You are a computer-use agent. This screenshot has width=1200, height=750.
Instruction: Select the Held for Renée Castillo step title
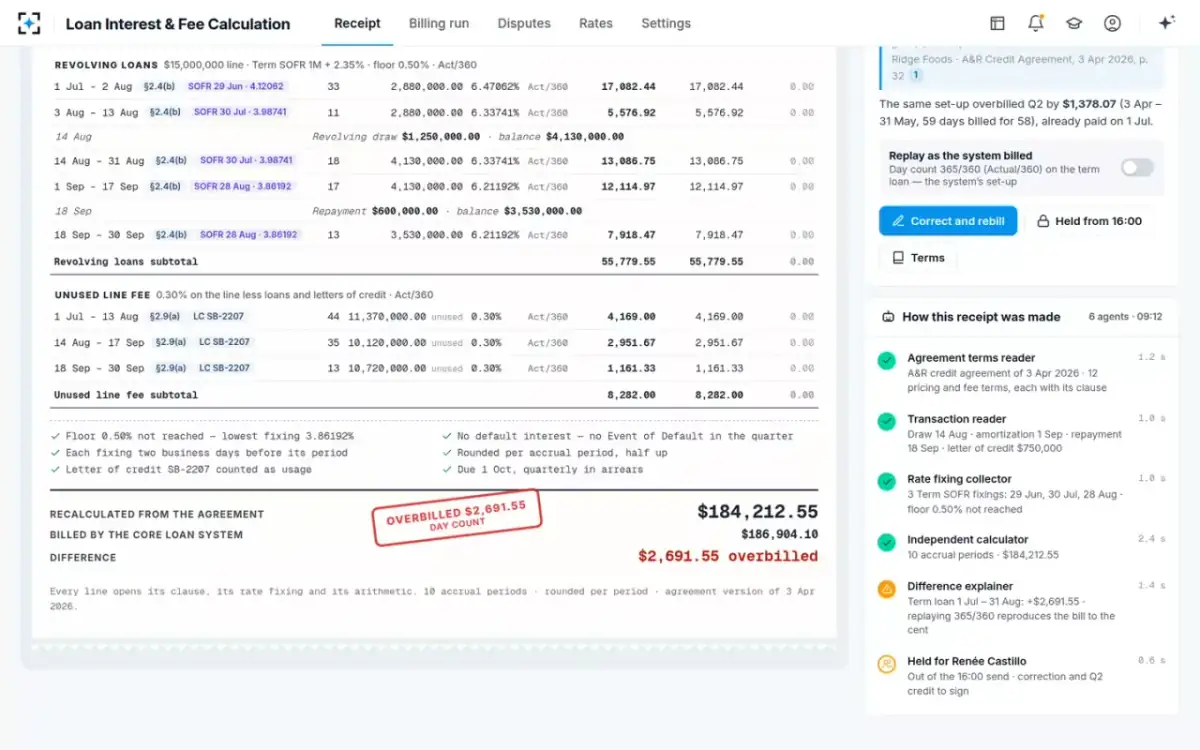tap(966, 661)
